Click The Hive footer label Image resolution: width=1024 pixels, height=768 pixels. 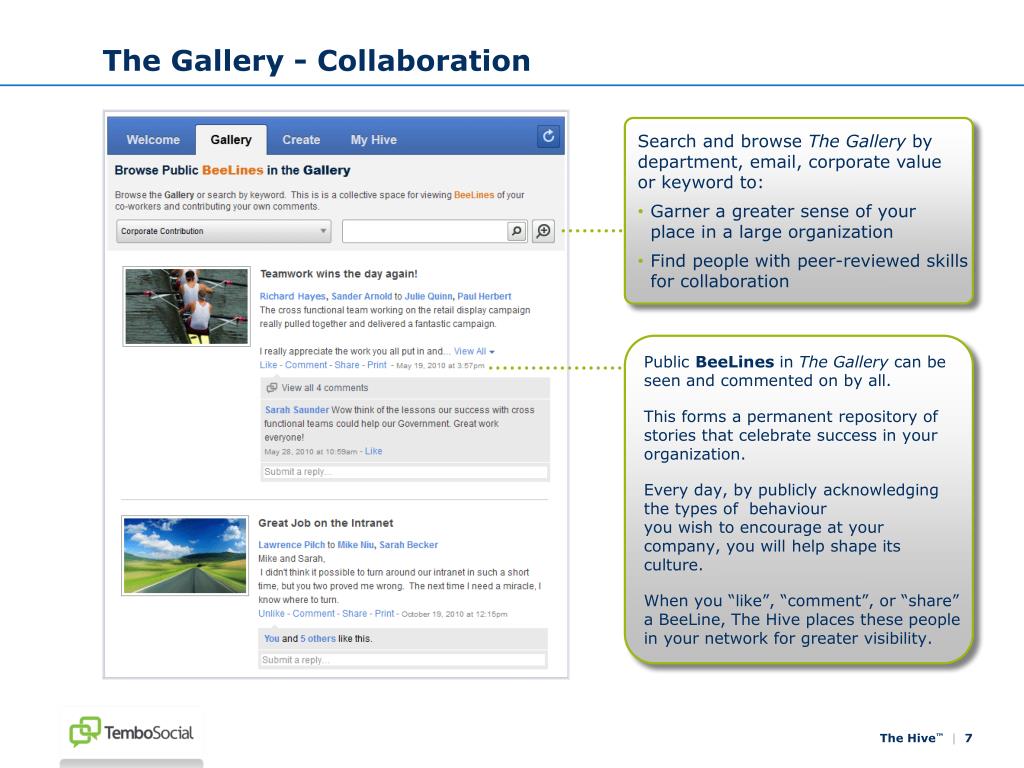point(911,738)
